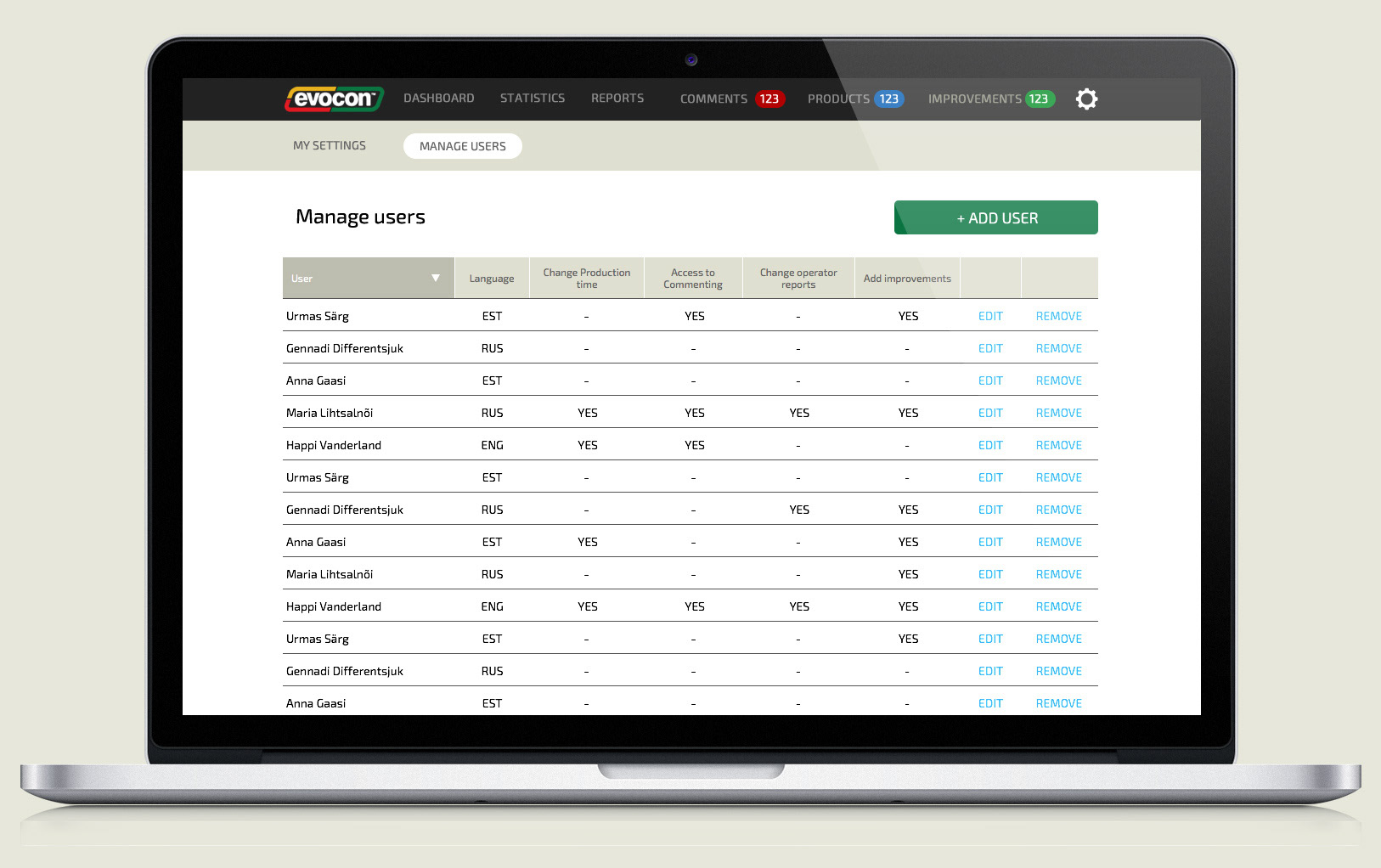Edit Gennadi Differentsjuk with operator reports YES
The height and width of the screenshot is (868, 1381).
(990, 510)
